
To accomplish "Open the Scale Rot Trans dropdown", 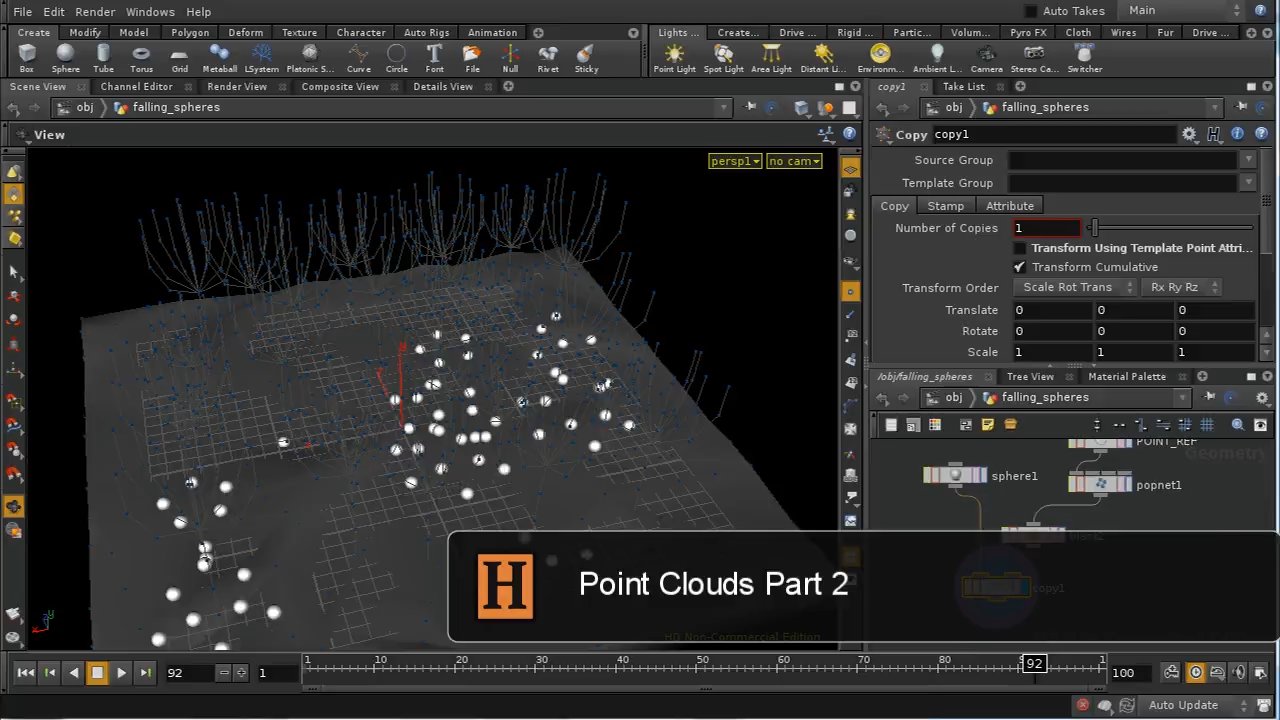I will (1075, 287).
